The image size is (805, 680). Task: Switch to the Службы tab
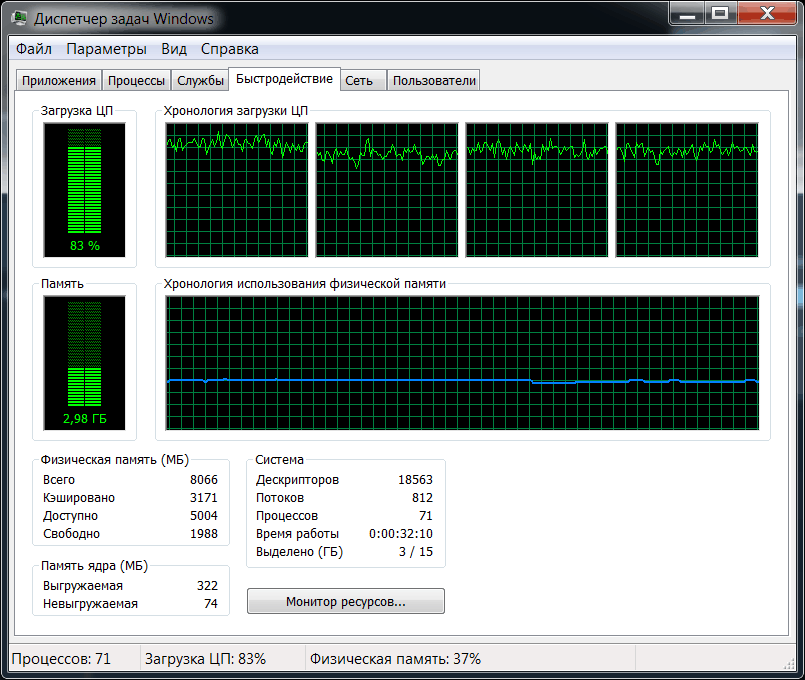pos(200,79)
